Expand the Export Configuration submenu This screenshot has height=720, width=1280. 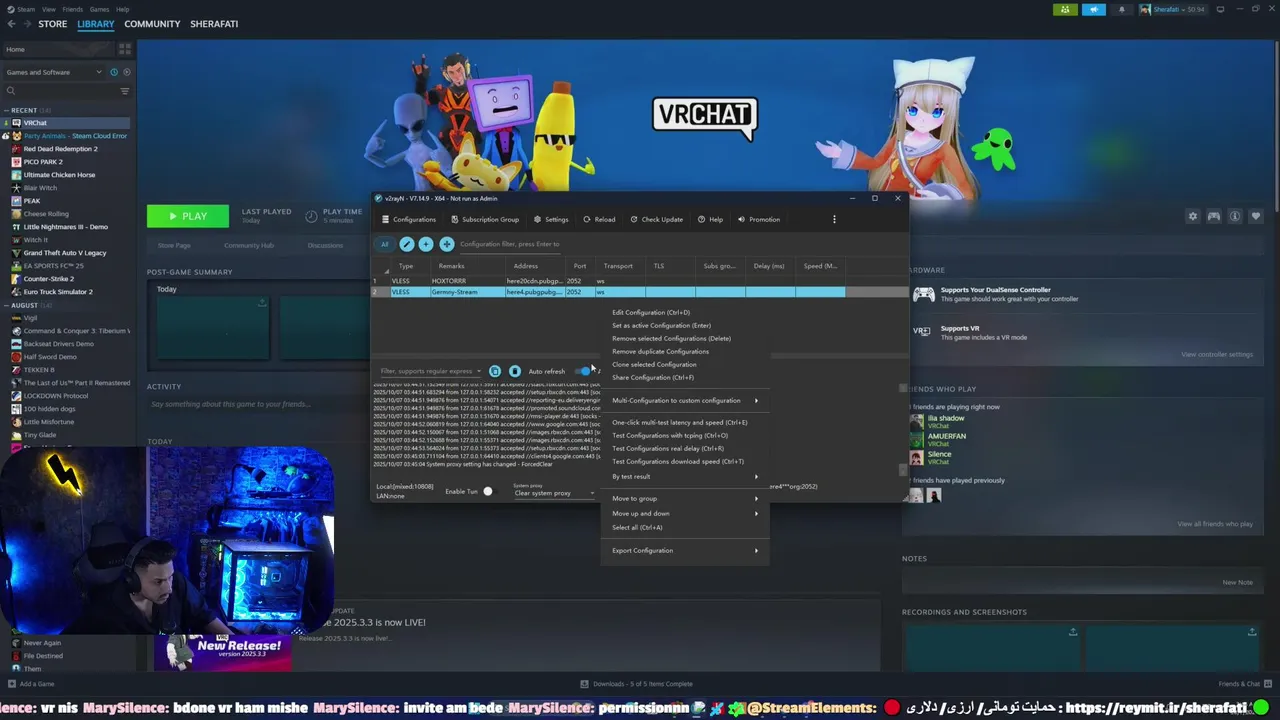(685, 550)
